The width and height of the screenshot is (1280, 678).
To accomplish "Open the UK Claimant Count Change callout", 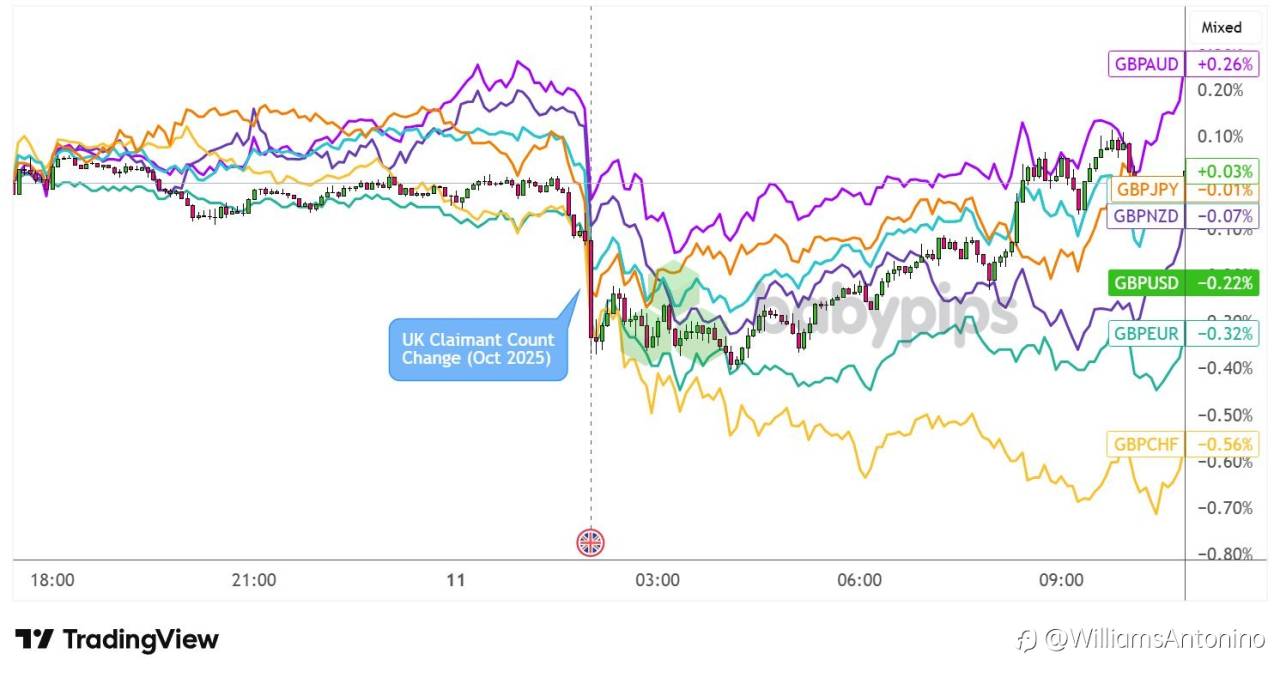I will coord(477,349).
